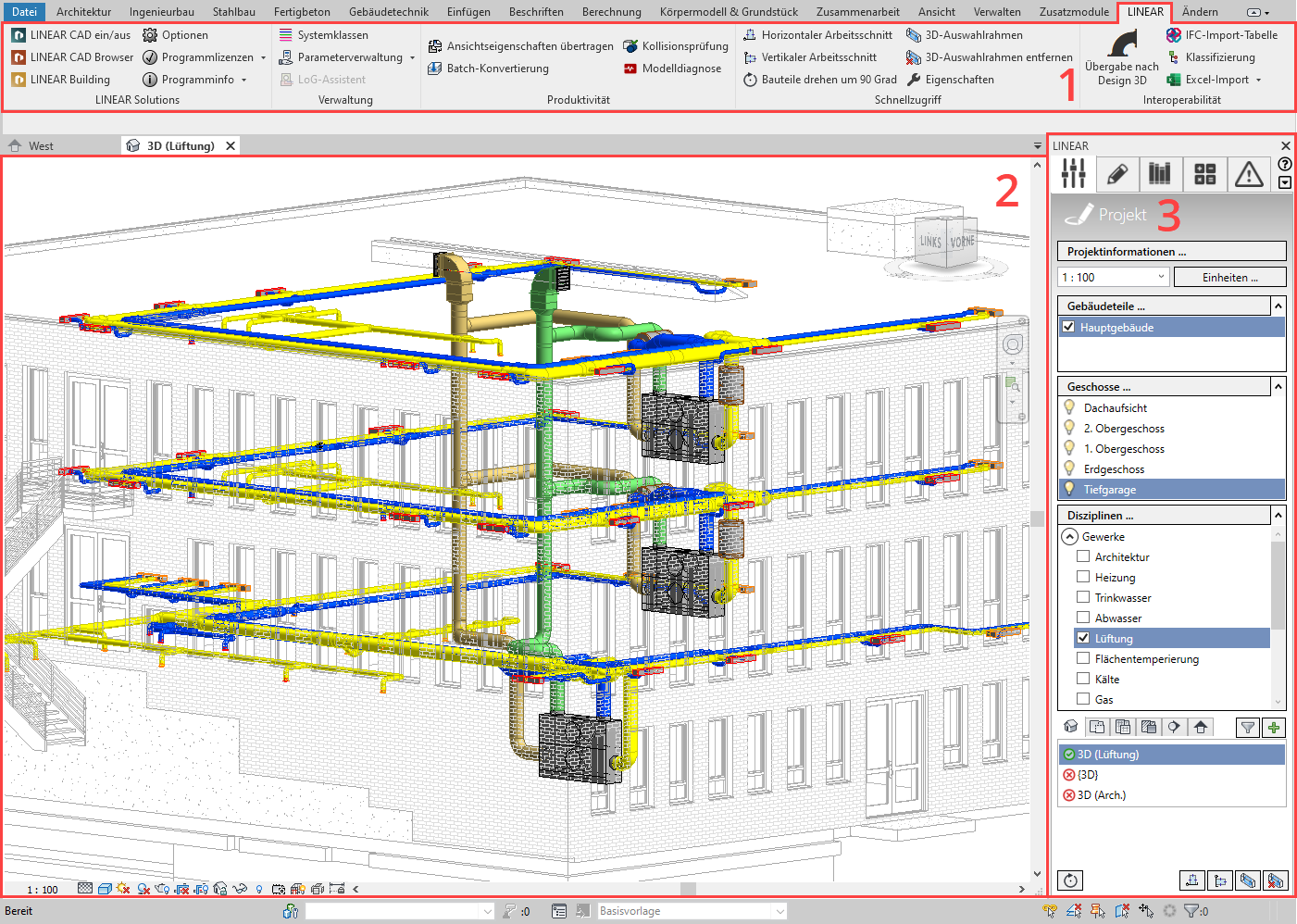Collapse the Disziplinen section arrow
The width and height of the screenshot is (1297, 924).
point(1278,515)
